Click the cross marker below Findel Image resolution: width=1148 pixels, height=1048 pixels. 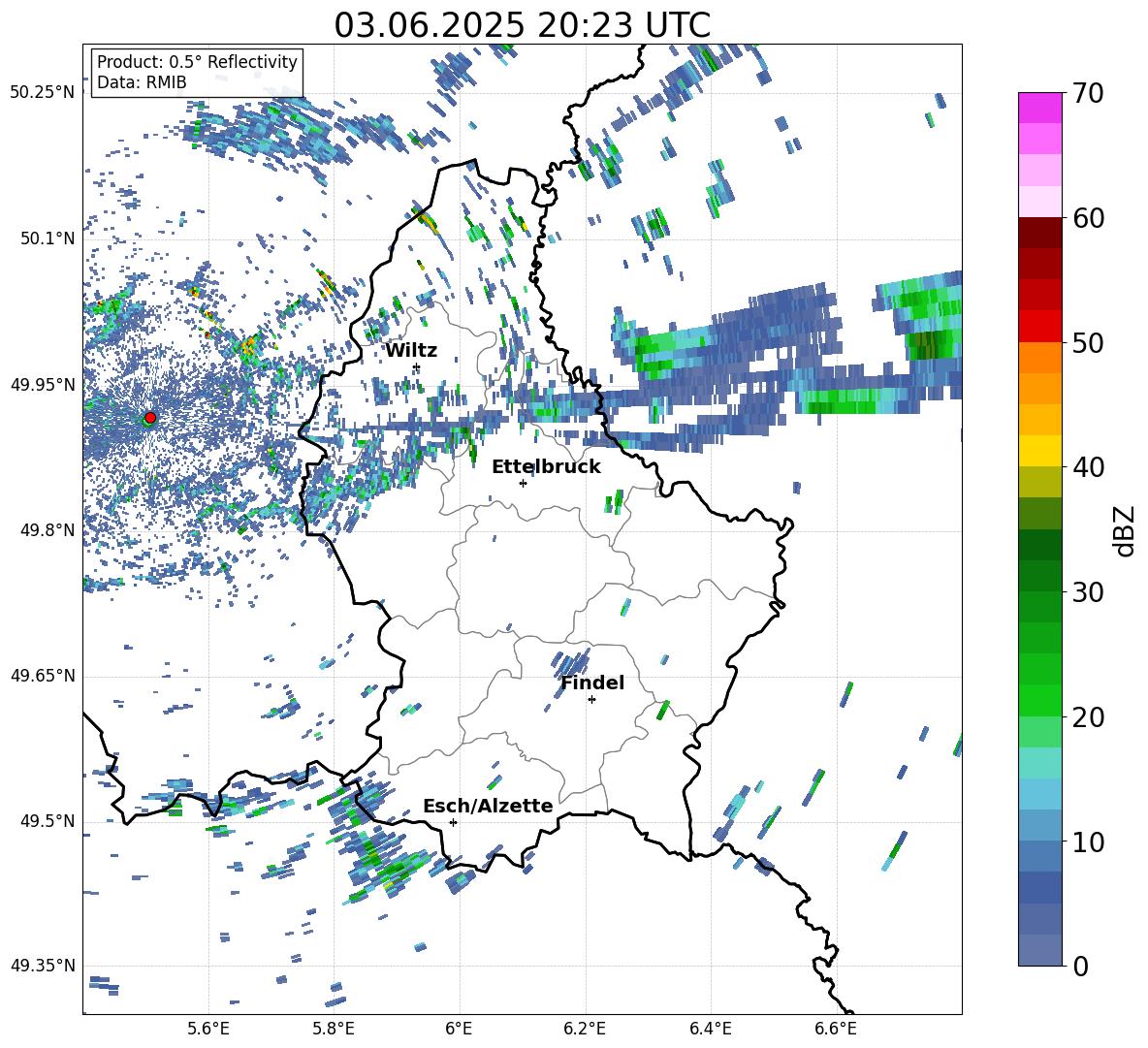tap(591, 700)
